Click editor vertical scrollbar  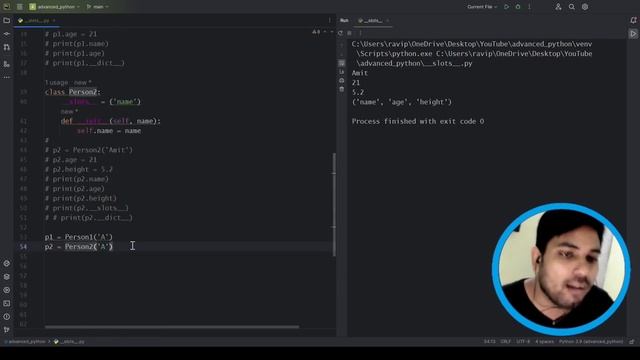334,204
